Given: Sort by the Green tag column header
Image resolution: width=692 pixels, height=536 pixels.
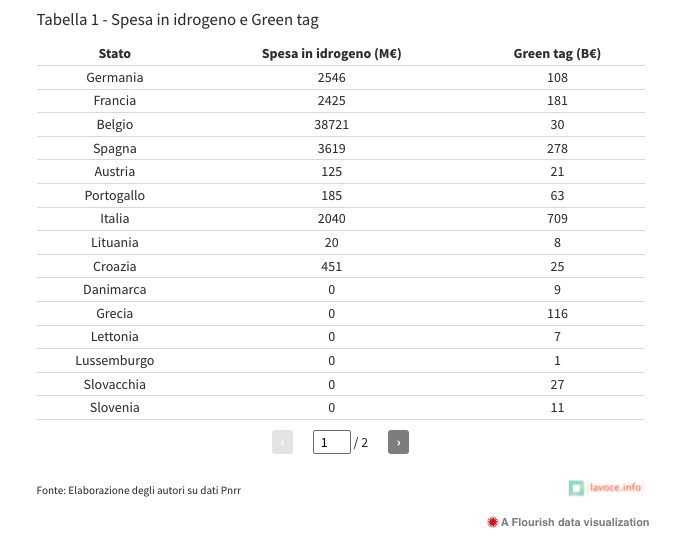Looking at the screenshot, I should pos(557,54).
